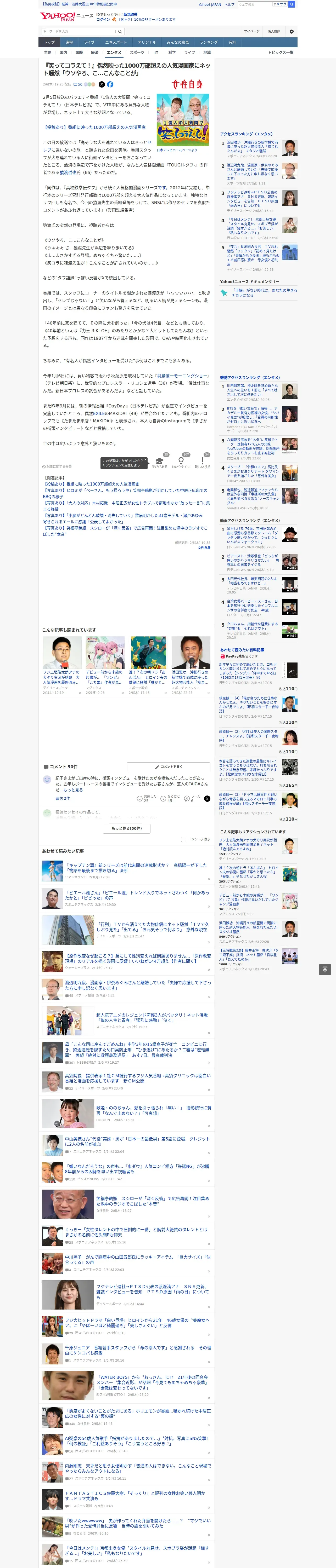
Task: Click the ウェブ検索 input field
Action: point(255,4)
